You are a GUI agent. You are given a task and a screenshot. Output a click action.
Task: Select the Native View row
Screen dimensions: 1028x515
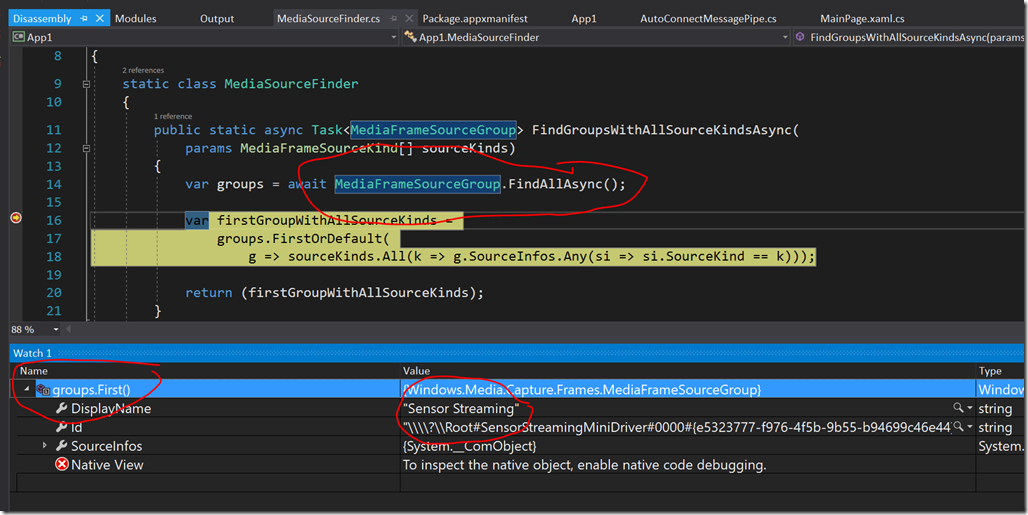(517, 465)
